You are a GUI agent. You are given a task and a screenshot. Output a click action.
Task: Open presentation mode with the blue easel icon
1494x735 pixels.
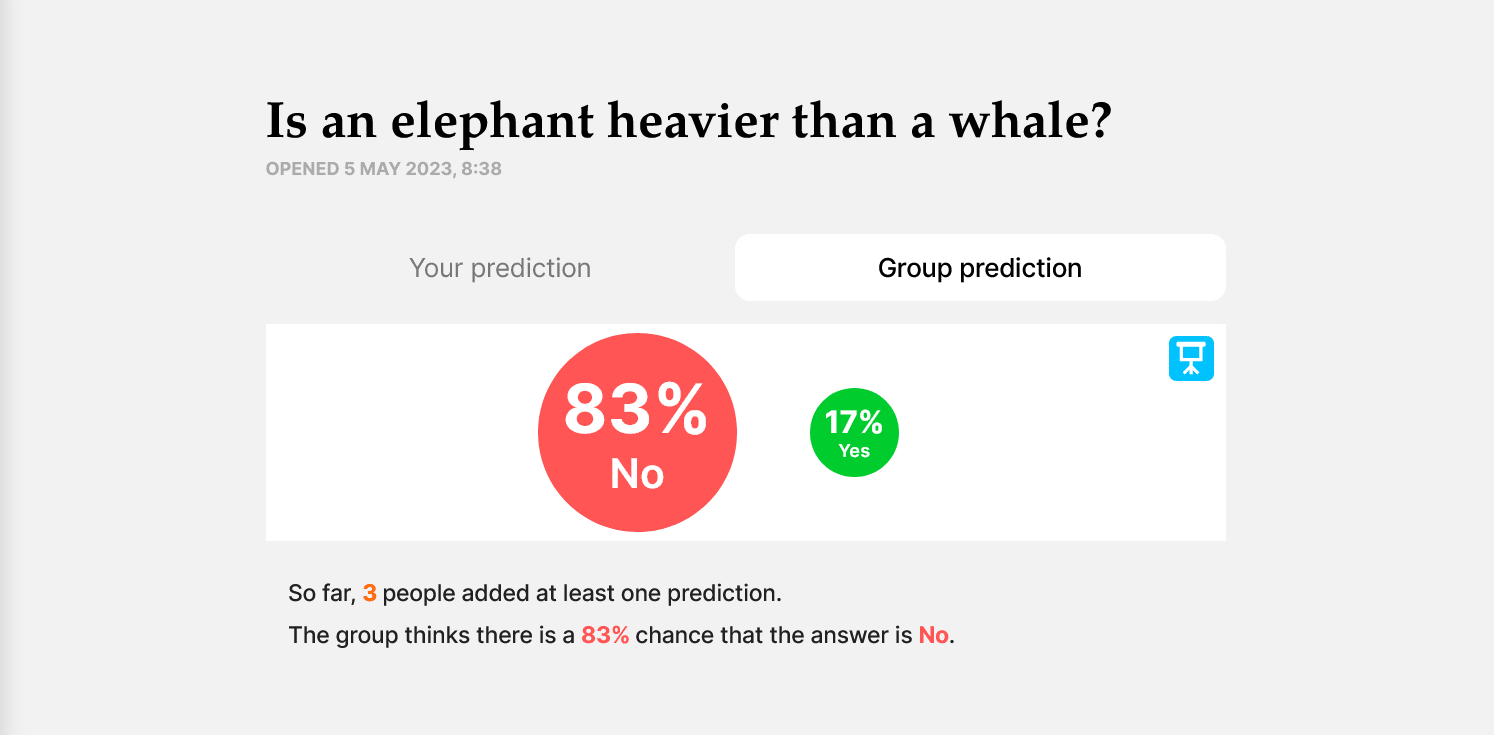1191,358
